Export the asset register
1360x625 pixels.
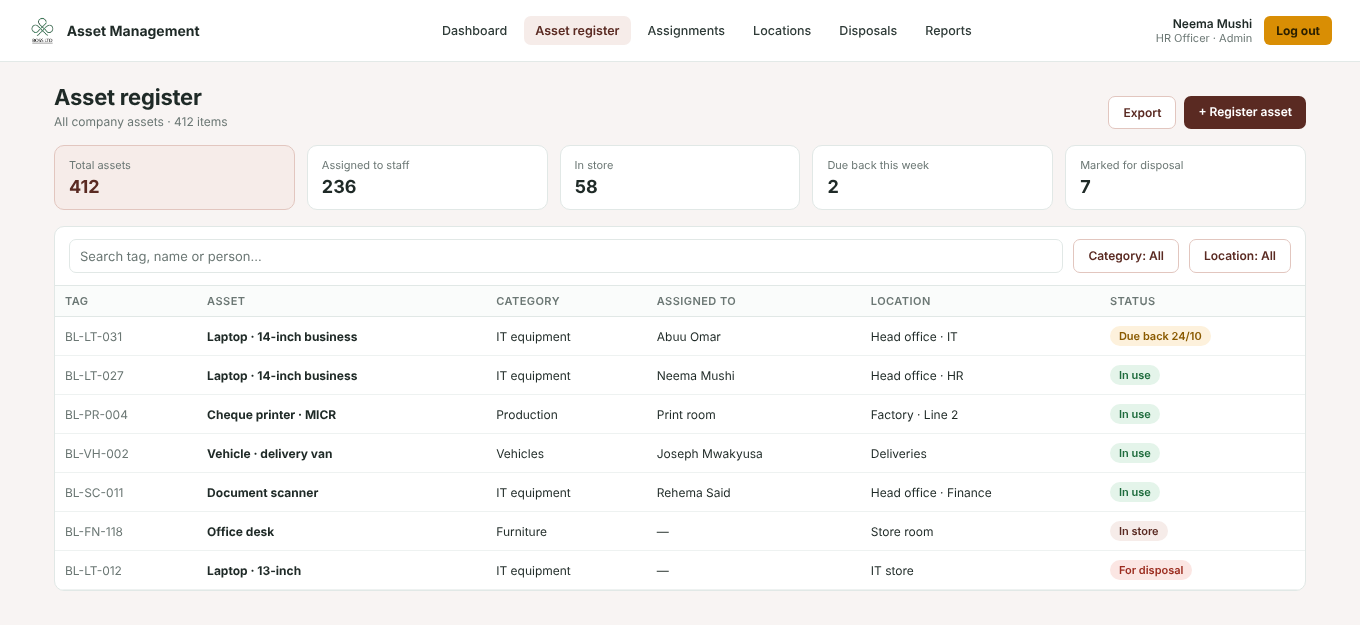point(1142,113)
